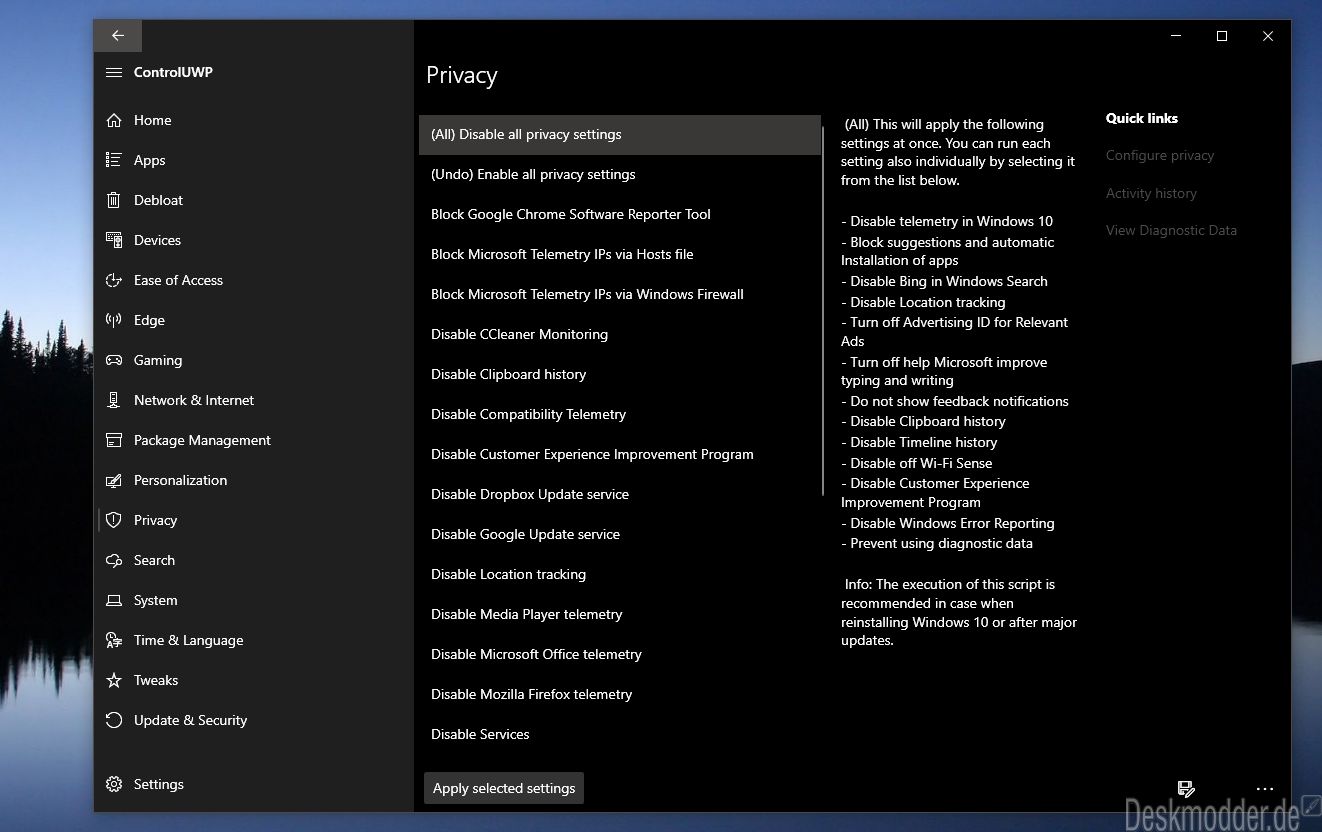
Task: Select Disable Clipboard history in settings list
Action: (x=620, y=374)
